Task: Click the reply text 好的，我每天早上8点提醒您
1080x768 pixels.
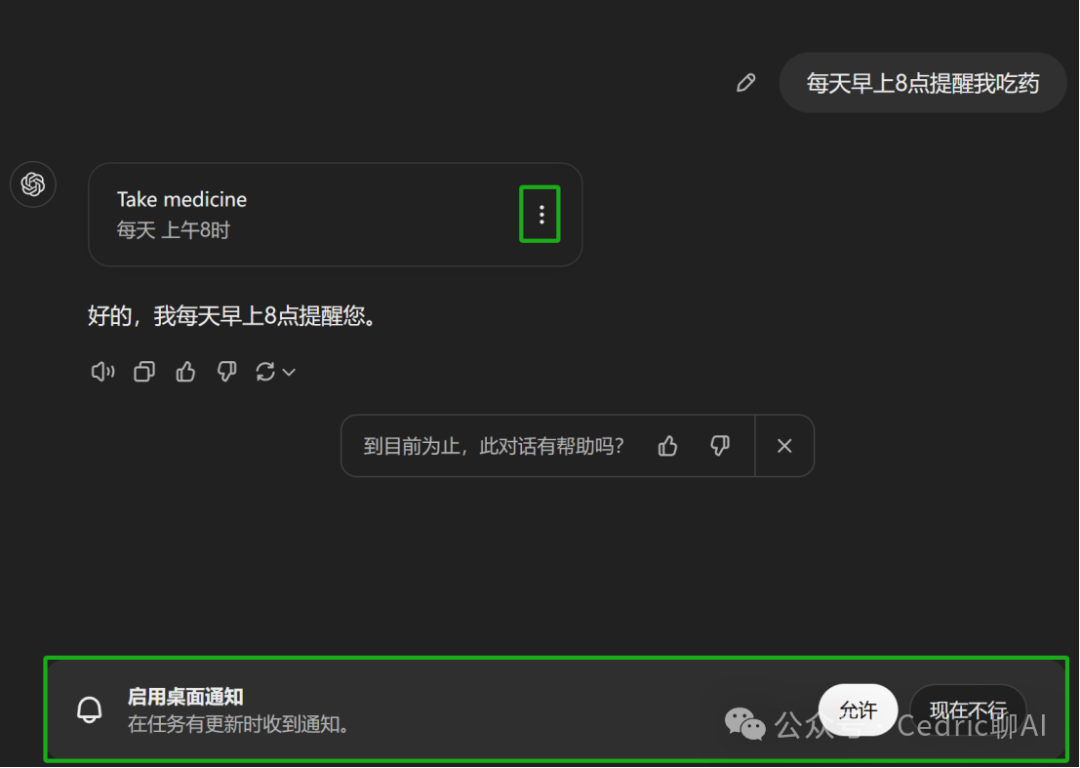Action: [x=232, y=316]
